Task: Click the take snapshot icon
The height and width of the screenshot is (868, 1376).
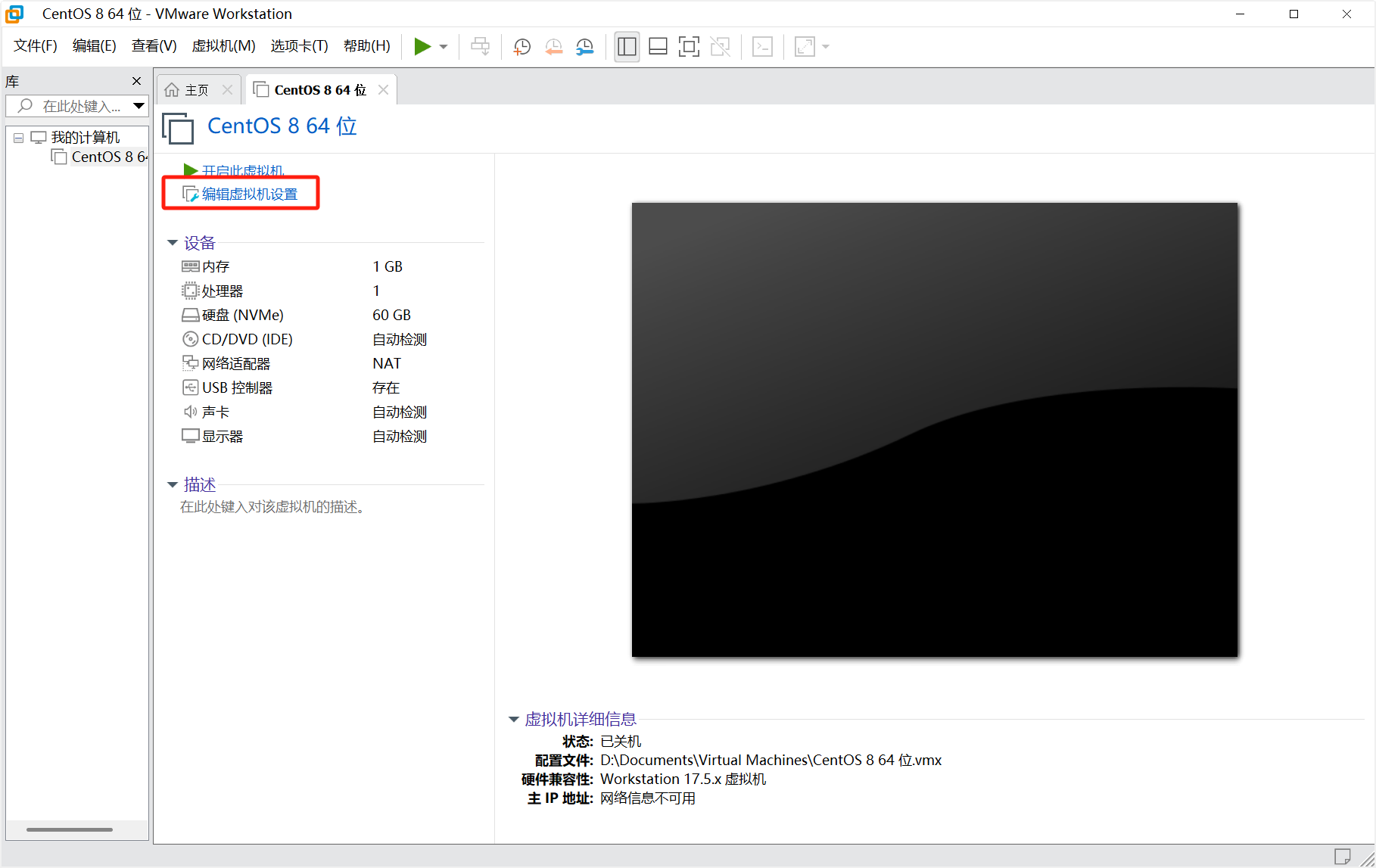Action: coord(521,46)
